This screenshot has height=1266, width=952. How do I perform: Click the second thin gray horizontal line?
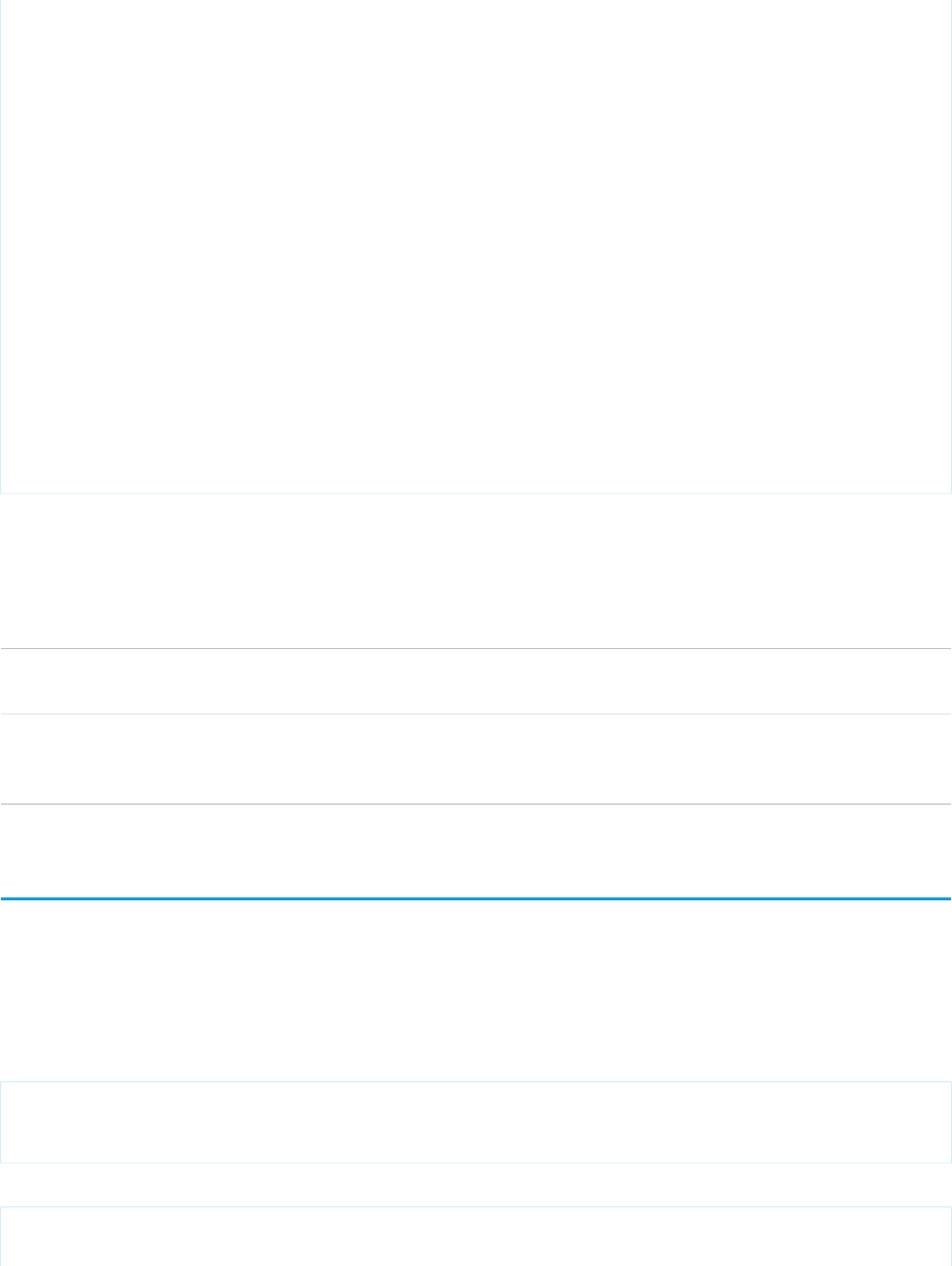click(x=476, y=714)
